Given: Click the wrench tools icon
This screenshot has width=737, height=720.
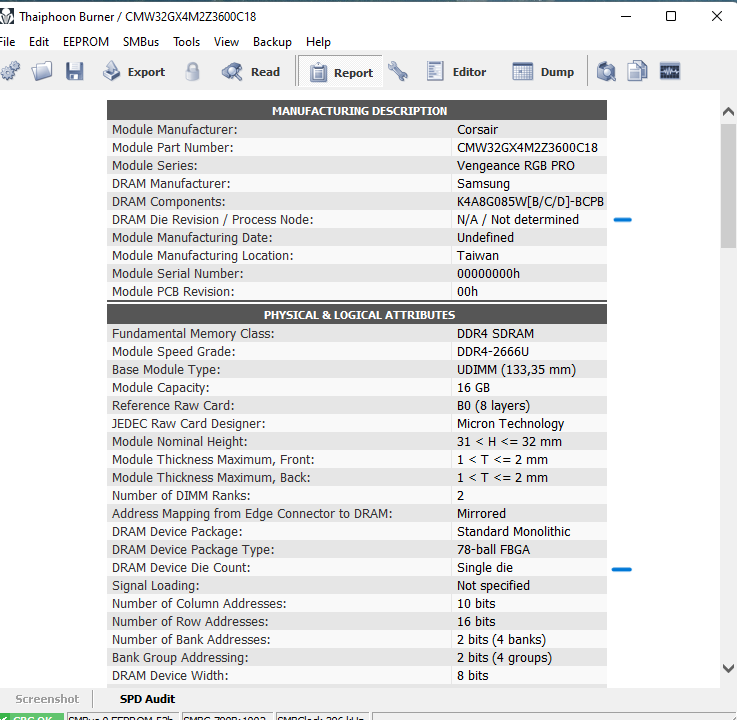Looking at the screenshot, I should coord(398,72).
